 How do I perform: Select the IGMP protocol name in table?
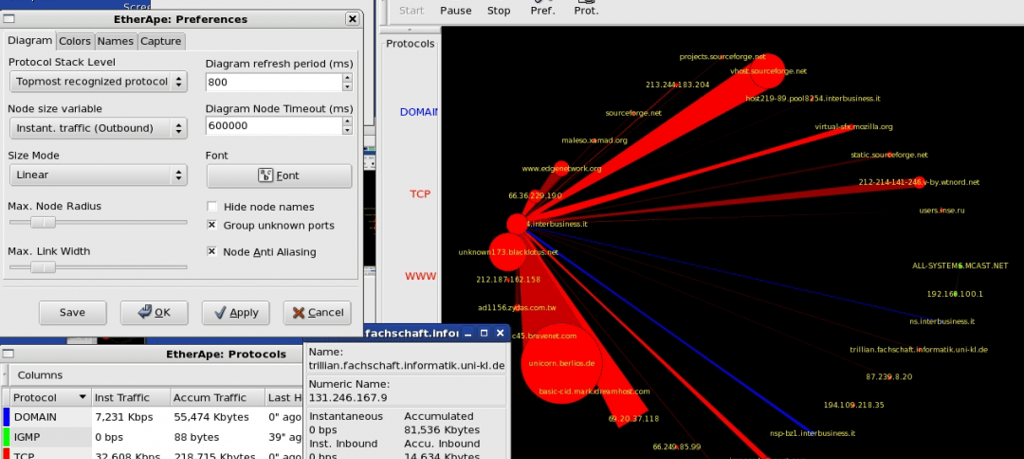tap(29, 437)
